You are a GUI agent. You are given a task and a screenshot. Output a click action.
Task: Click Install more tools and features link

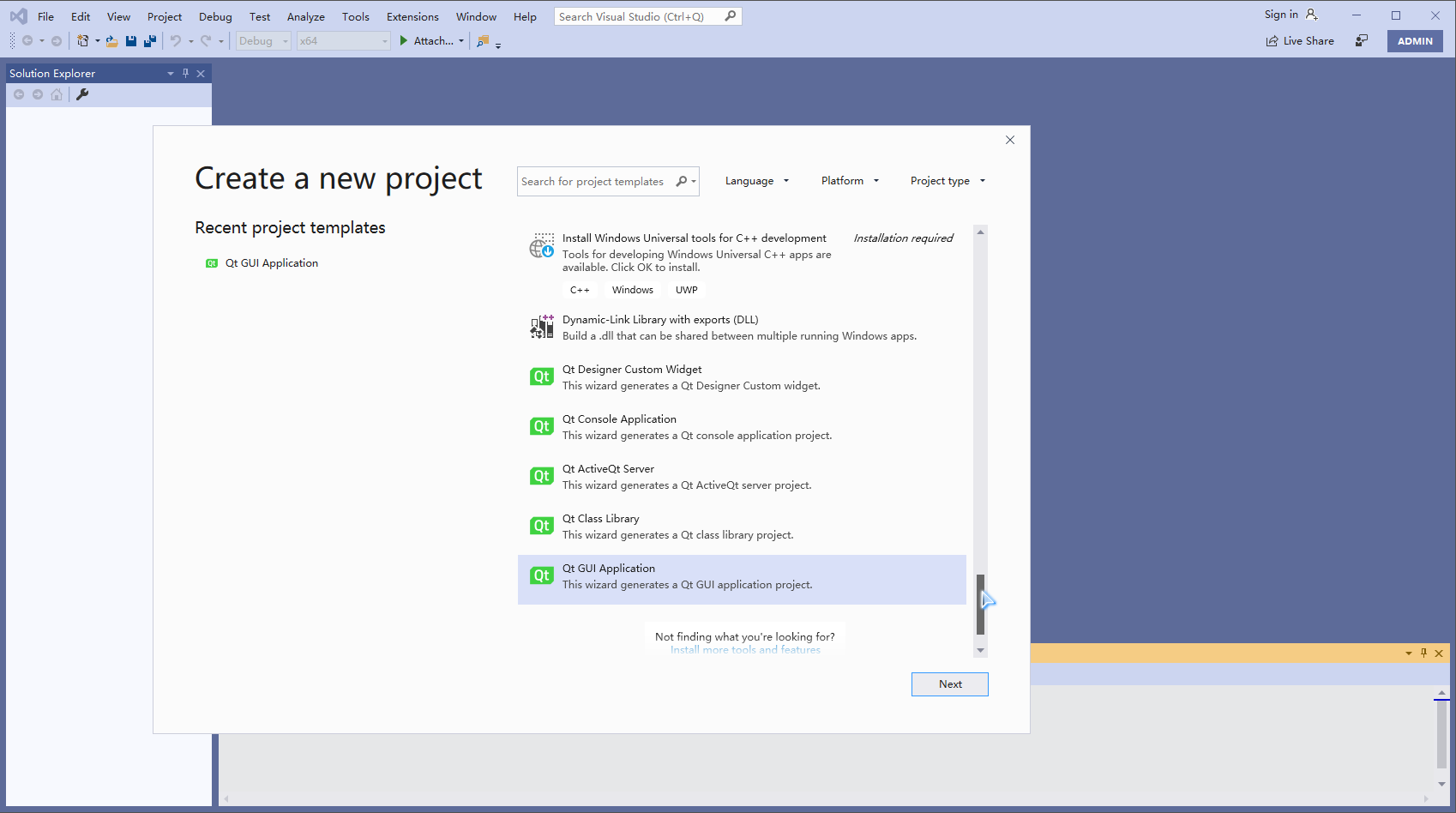745,650
